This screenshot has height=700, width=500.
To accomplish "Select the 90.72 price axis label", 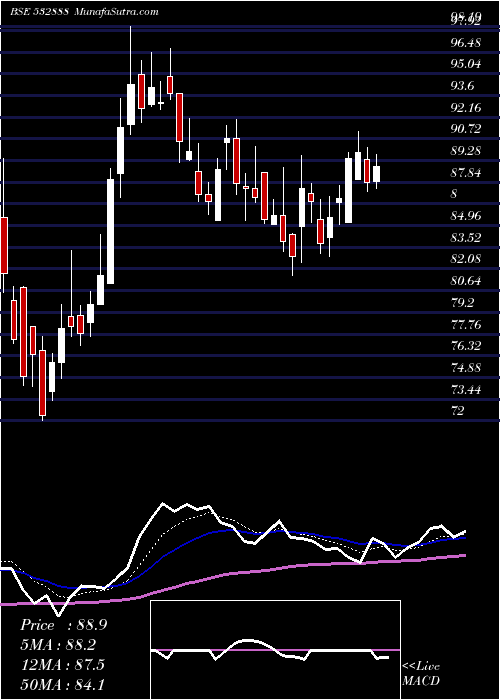I will (x=466, y=129).
